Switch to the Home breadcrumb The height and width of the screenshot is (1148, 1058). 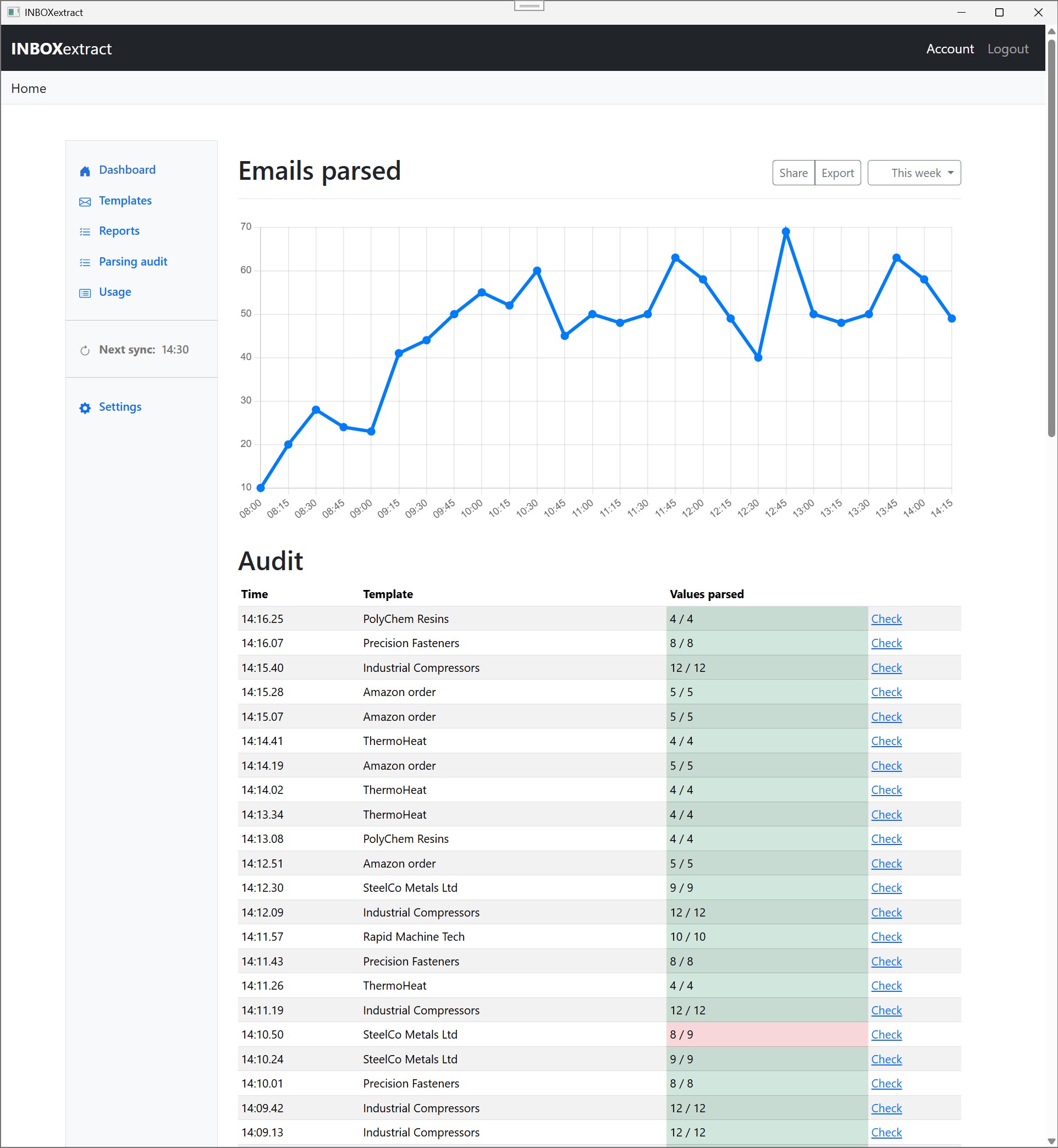(28, 88)
